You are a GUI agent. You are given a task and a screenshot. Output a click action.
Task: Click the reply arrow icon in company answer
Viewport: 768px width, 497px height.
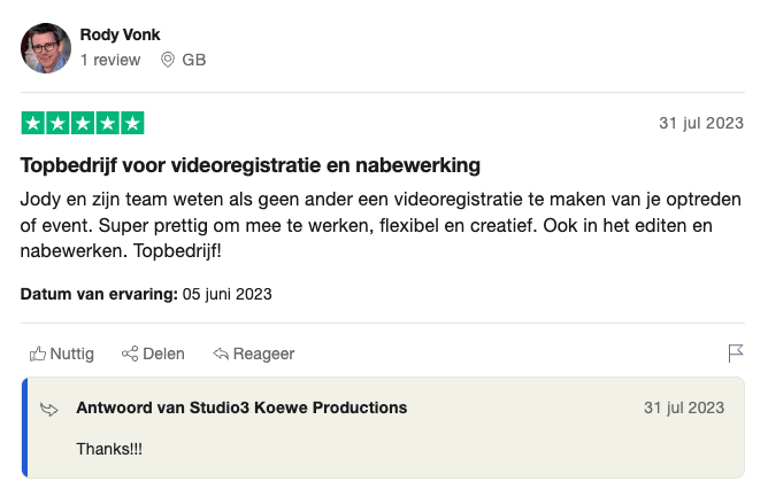click(x=49, y=408)
